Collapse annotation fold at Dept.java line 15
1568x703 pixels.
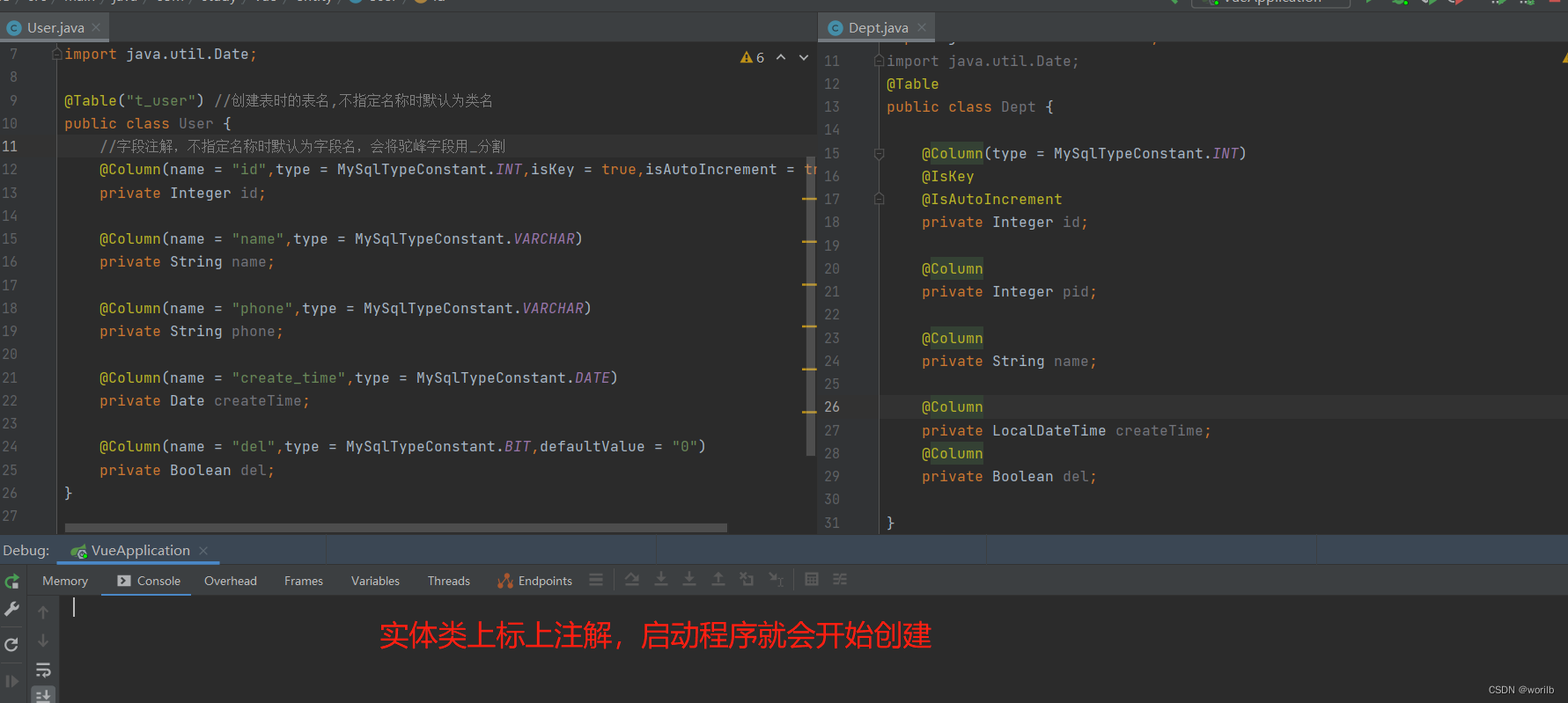[879, 153]
